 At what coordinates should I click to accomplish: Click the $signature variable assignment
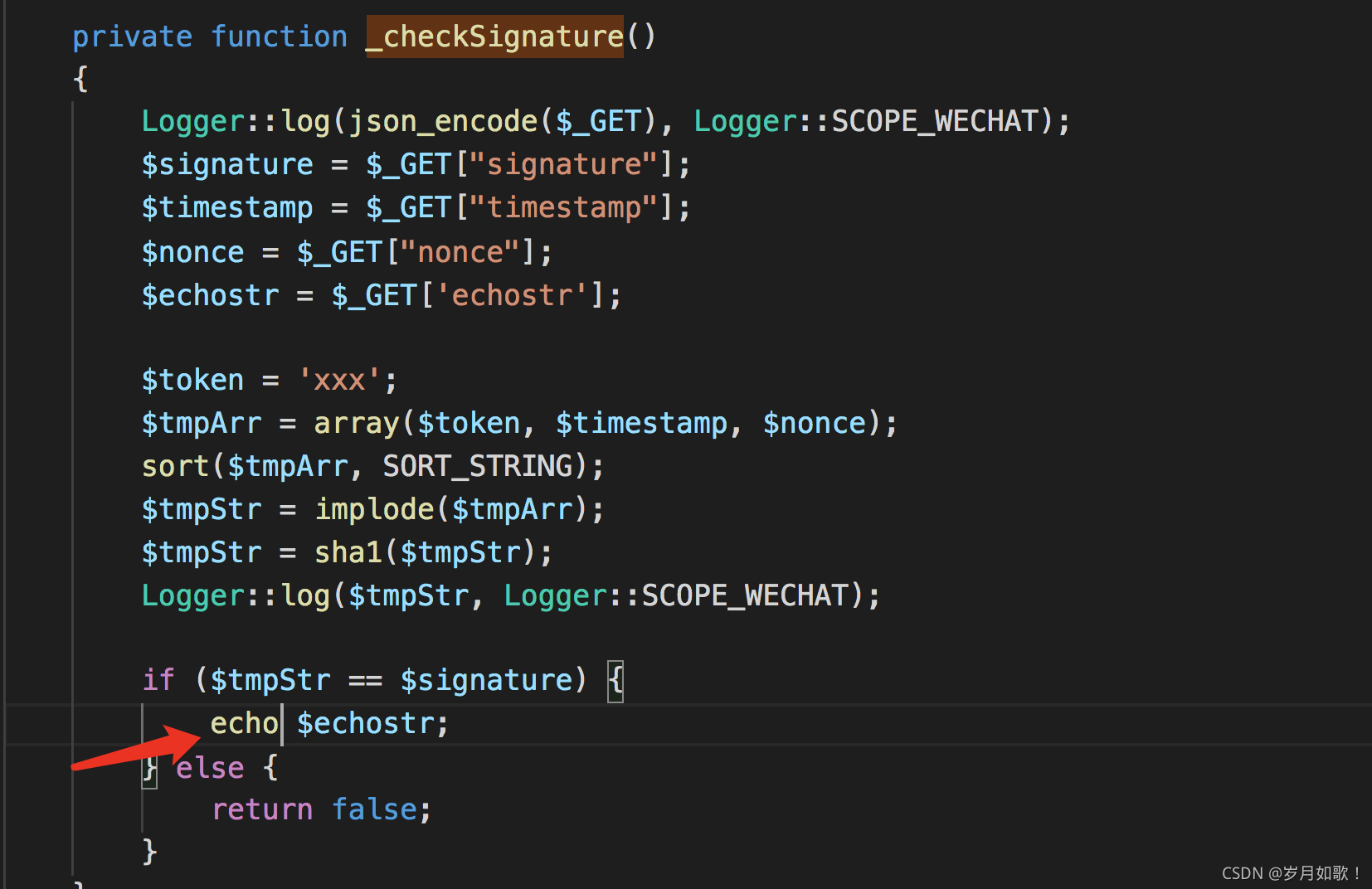(227, 164)
